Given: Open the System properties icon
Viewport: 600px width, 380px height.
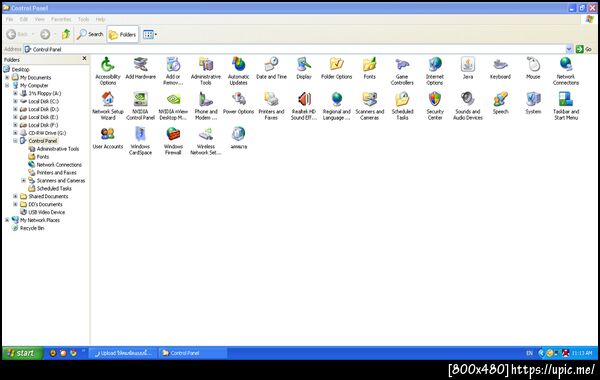Looking at the screenshot, I should [533, 103].
